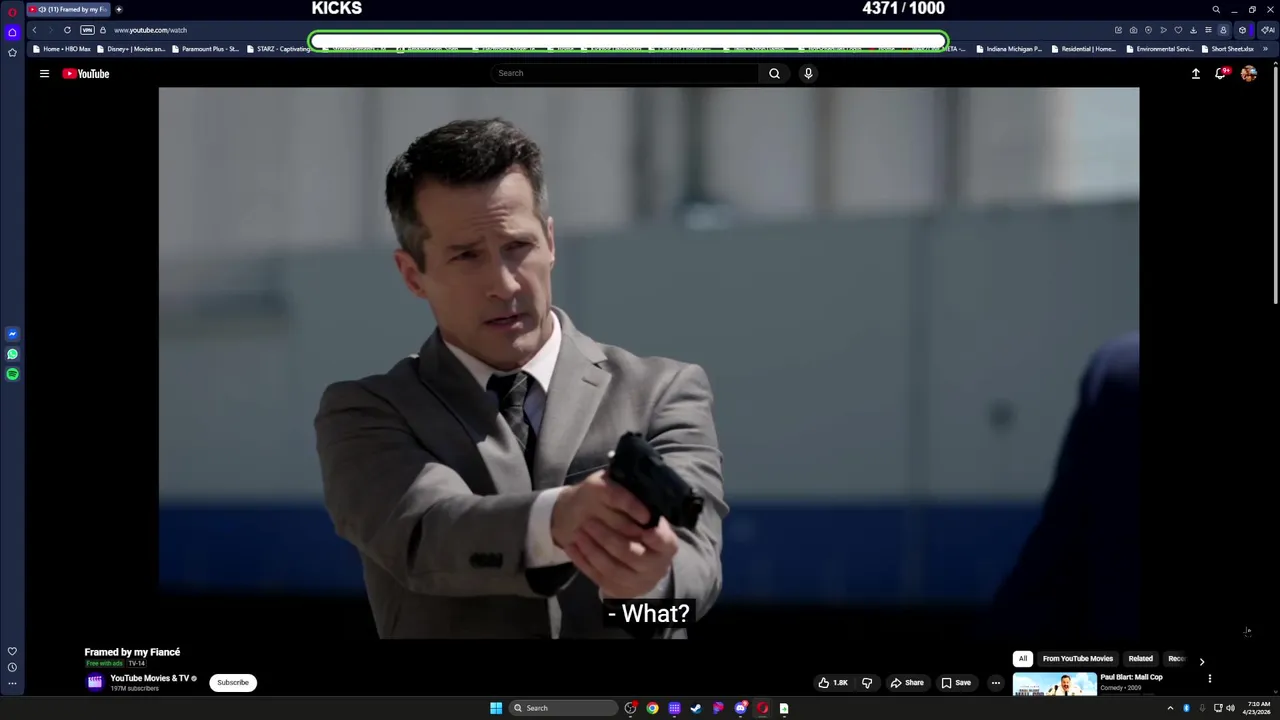Open Windows Start button
This screenshot has height=720, width=1280.
pos(496,708)
